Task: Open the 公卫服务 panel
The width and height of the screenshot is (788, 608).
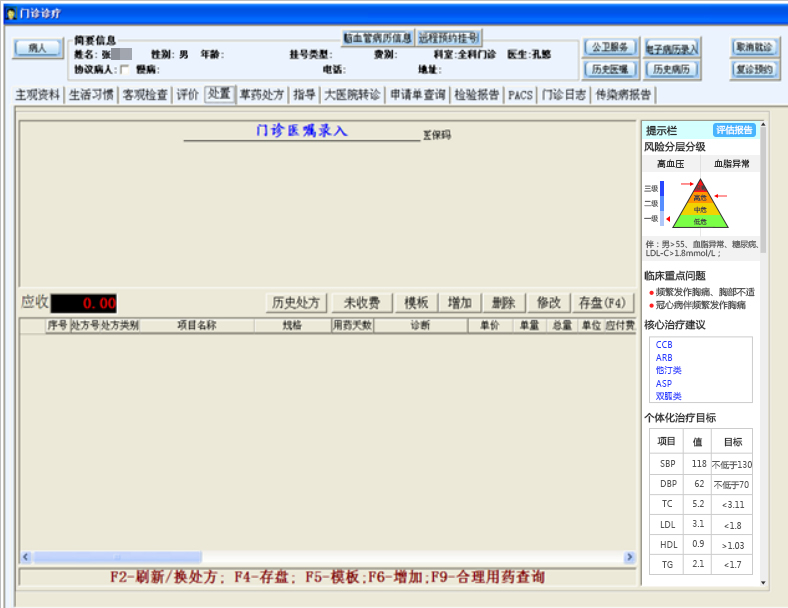Action: coord(611,47)
